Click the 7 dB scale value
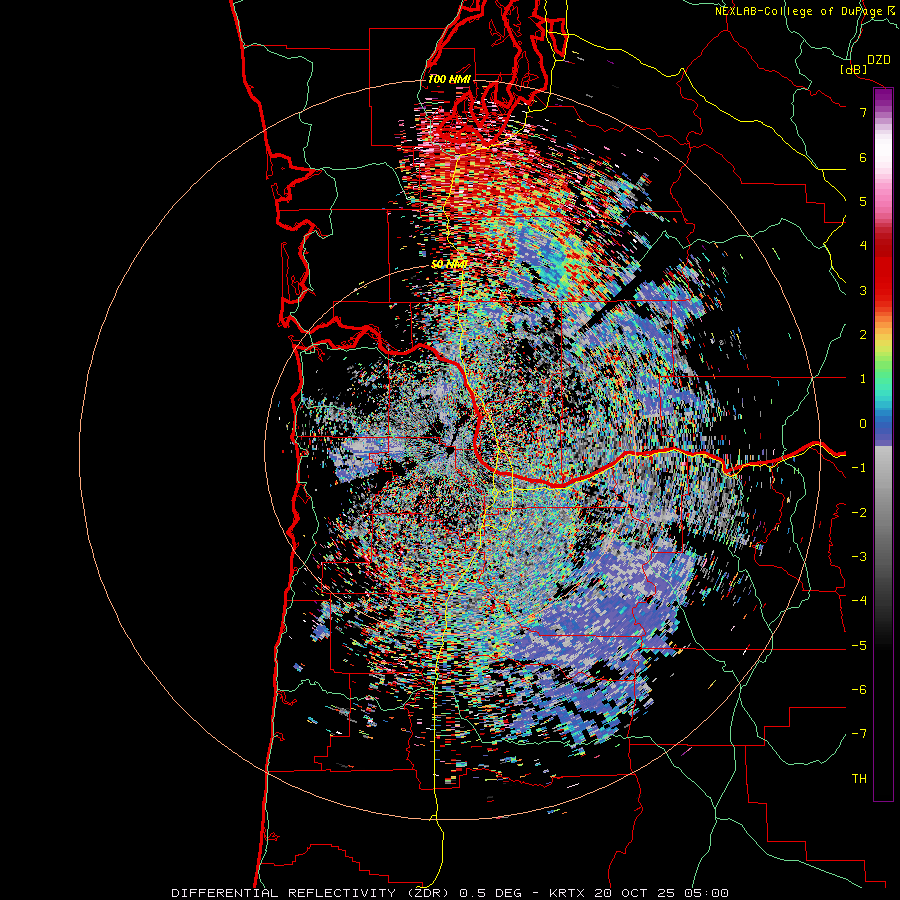Viewport: 900px width, 900px height. tap(863, 112)
